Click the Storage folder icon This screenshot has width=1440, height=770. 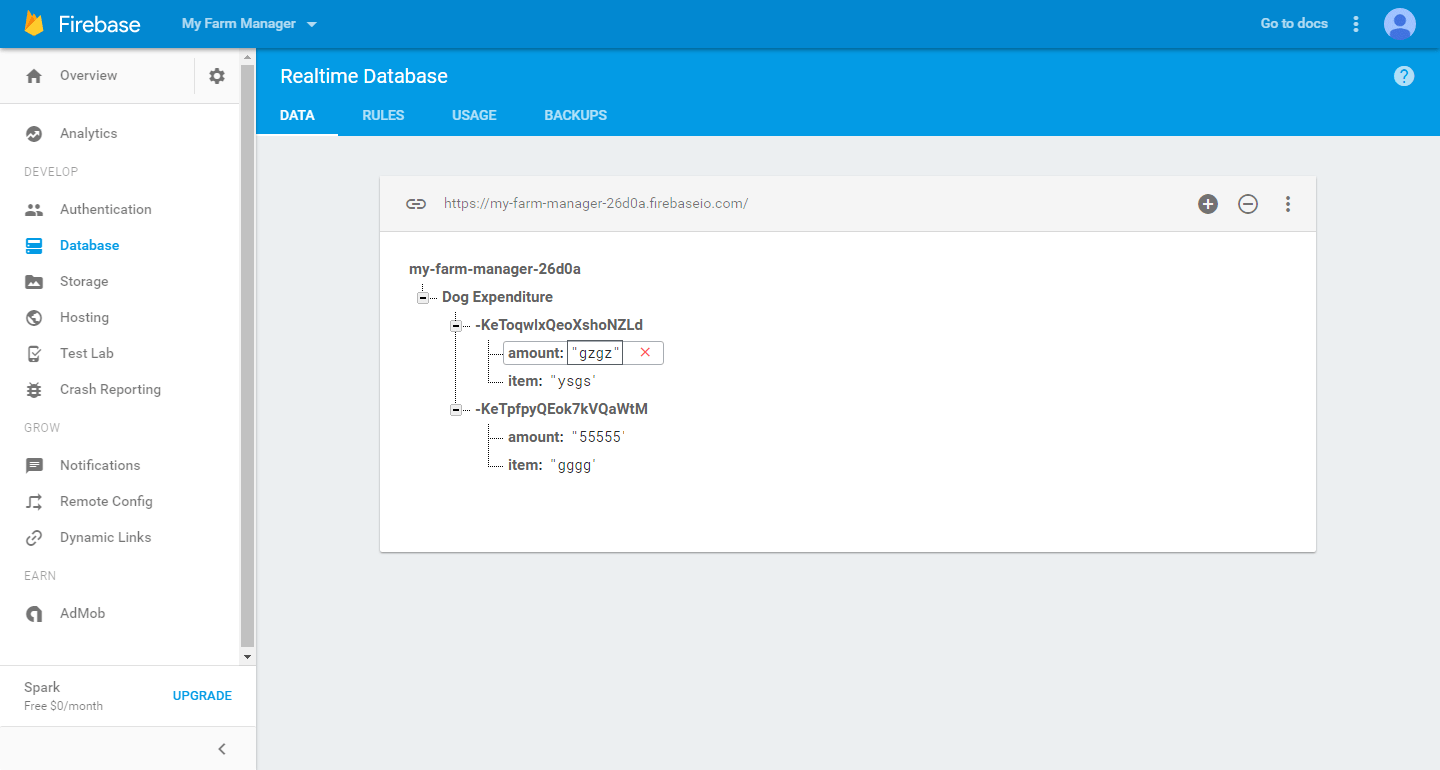(34, 282)
